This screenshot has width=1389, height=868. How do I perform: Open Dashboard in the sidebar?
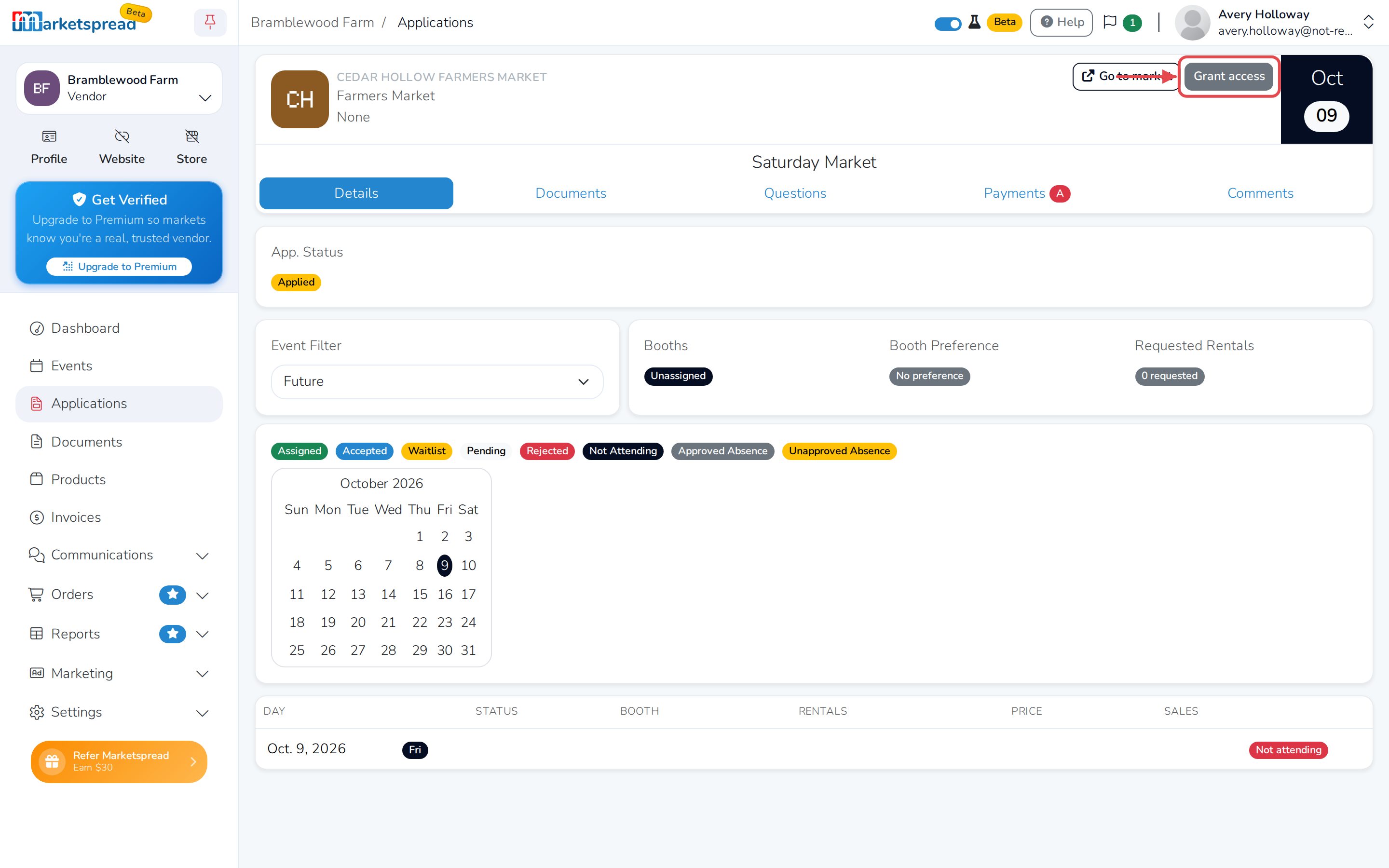(119, 328)
